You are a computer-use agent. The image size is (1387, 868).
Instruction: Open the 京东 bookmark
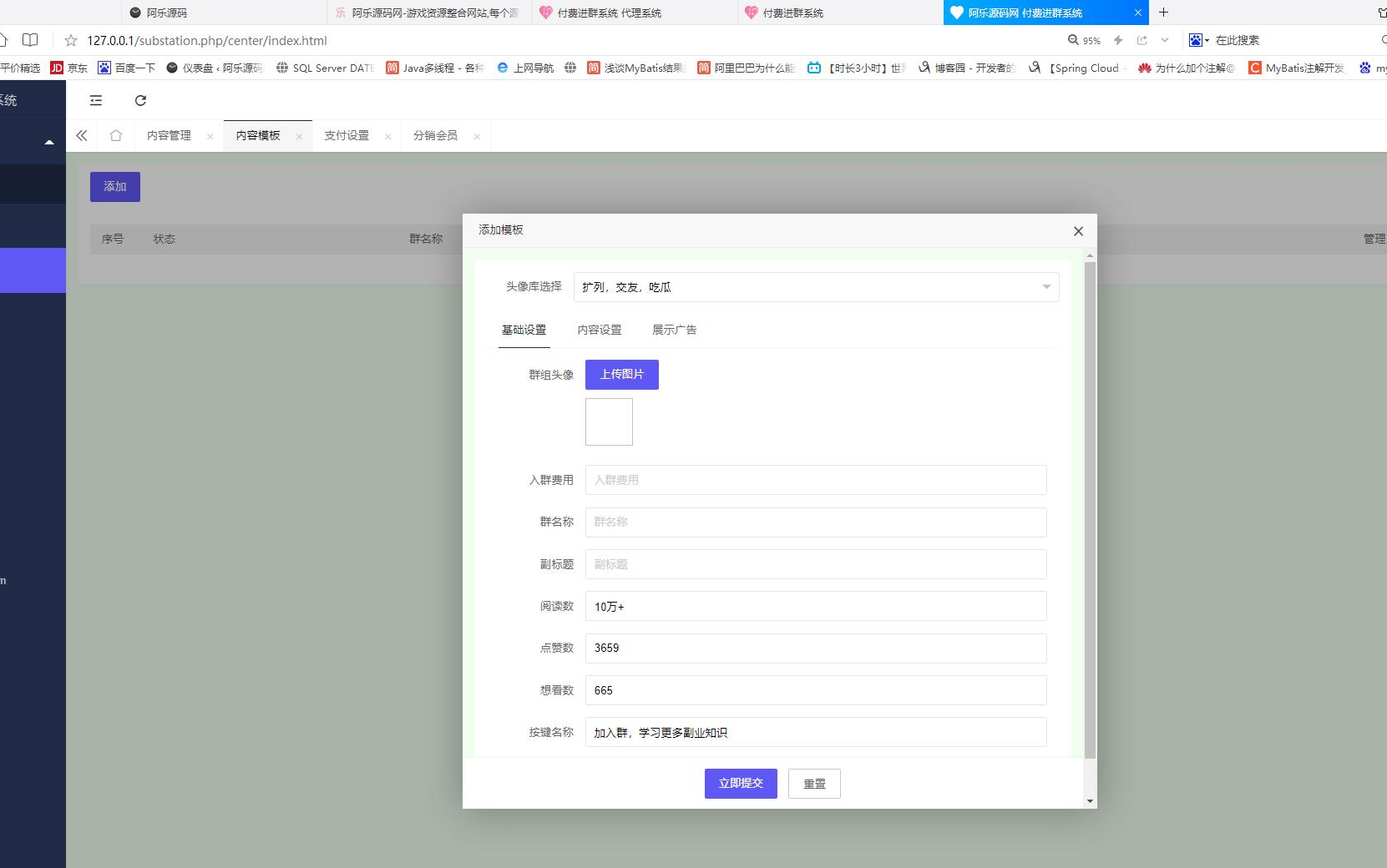[x=69, y=68]
